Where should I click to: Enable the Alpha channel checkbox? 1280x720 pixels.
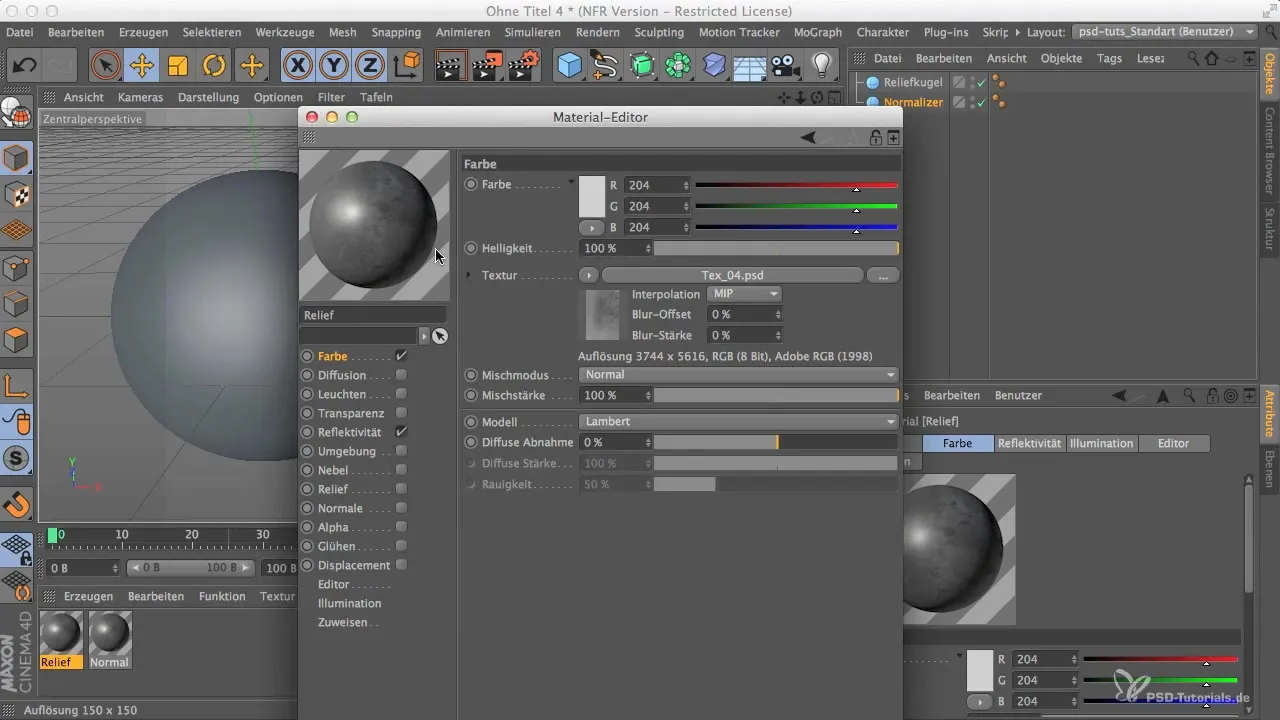click(401, 527)
